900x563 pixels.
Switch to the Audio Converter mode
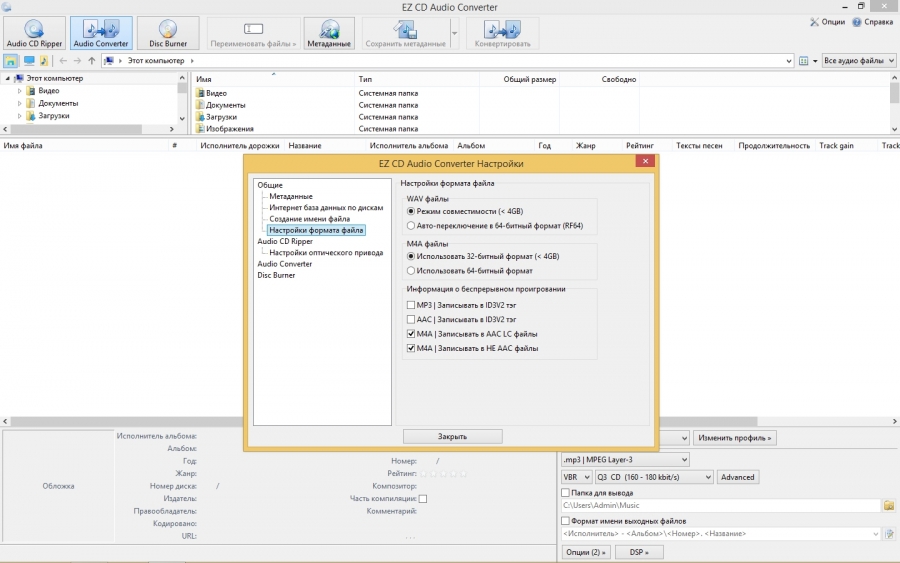(x=100, y=33)
